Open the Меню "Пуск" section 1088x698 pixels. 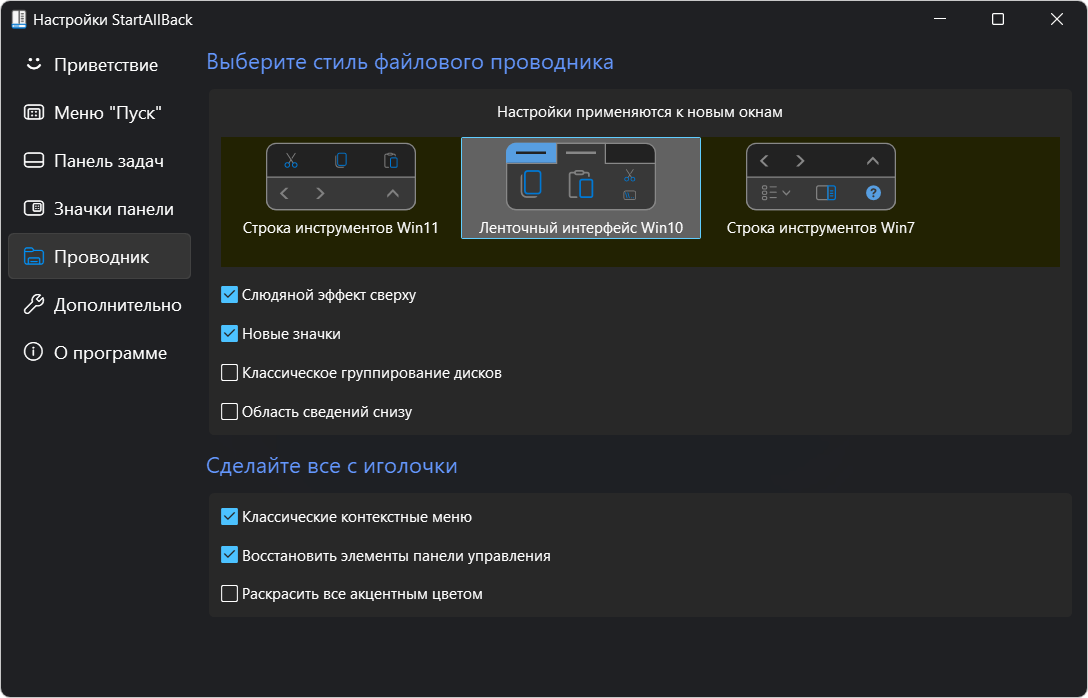[x=99, y=112]
